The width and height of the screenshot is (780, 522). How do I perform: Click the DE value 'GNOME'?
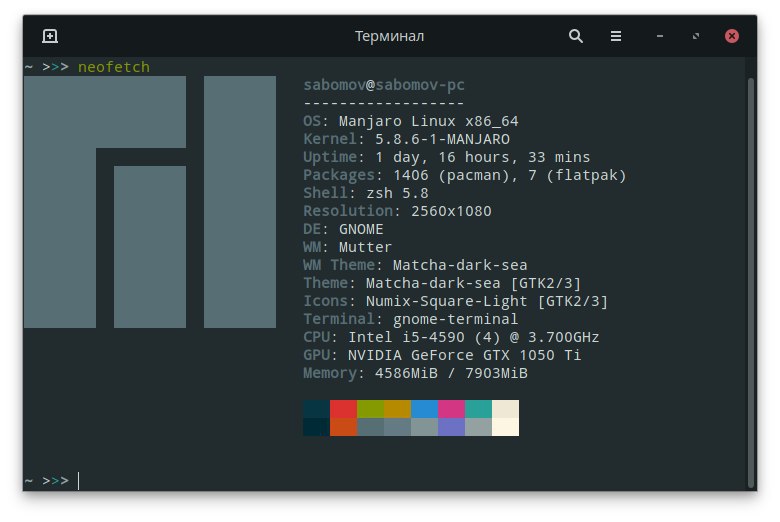point(361,229)
